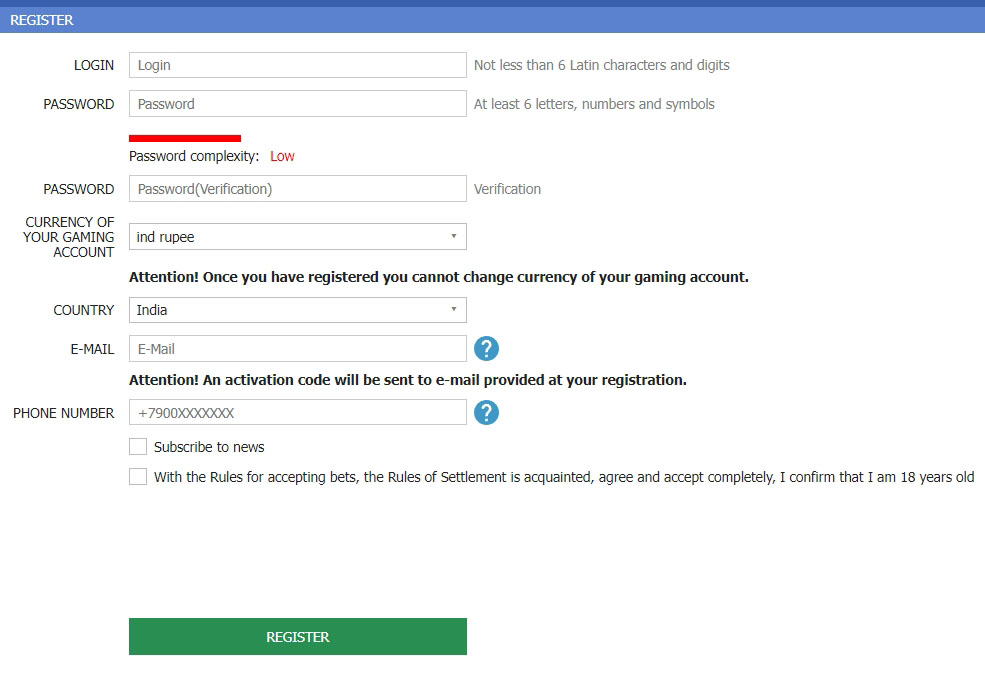Viewport: 985px width, 681px height.
Task: Click the "CURRENCY OF YOUR GAMING ACCOUNT" label
Action: [x=68, y=237]
